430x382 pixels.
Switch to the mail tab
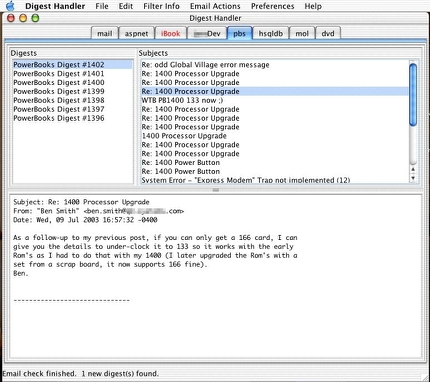(x=104, y=33)
